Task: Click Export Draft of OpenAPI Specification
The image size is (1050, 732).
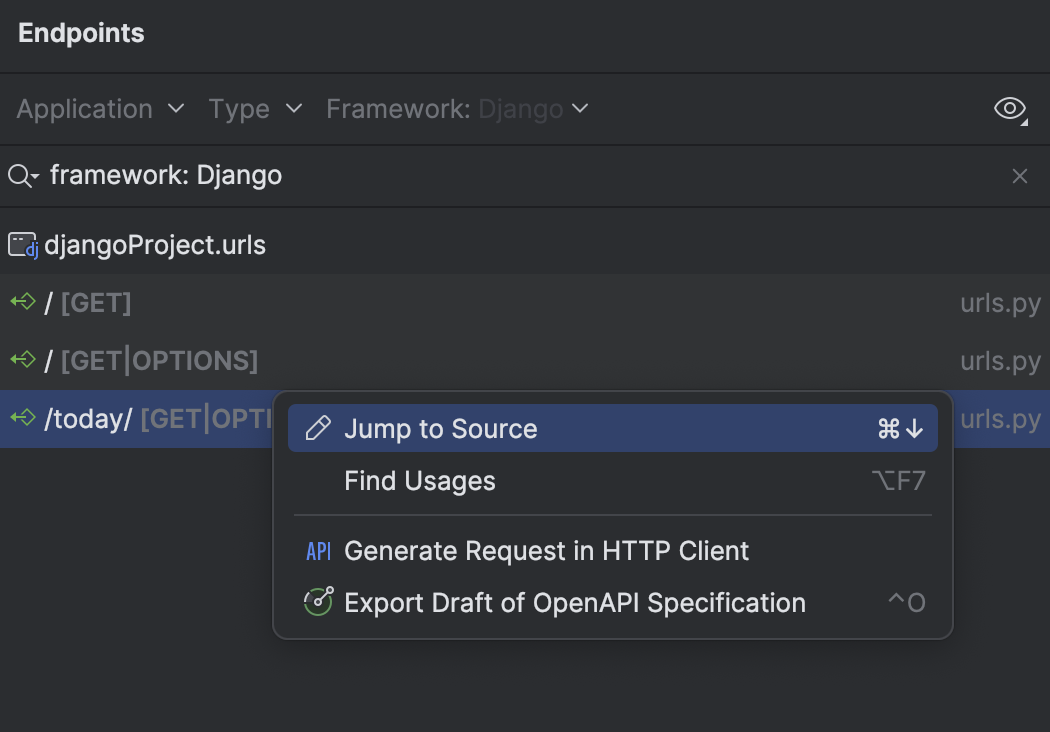Action: pos(574,602)
